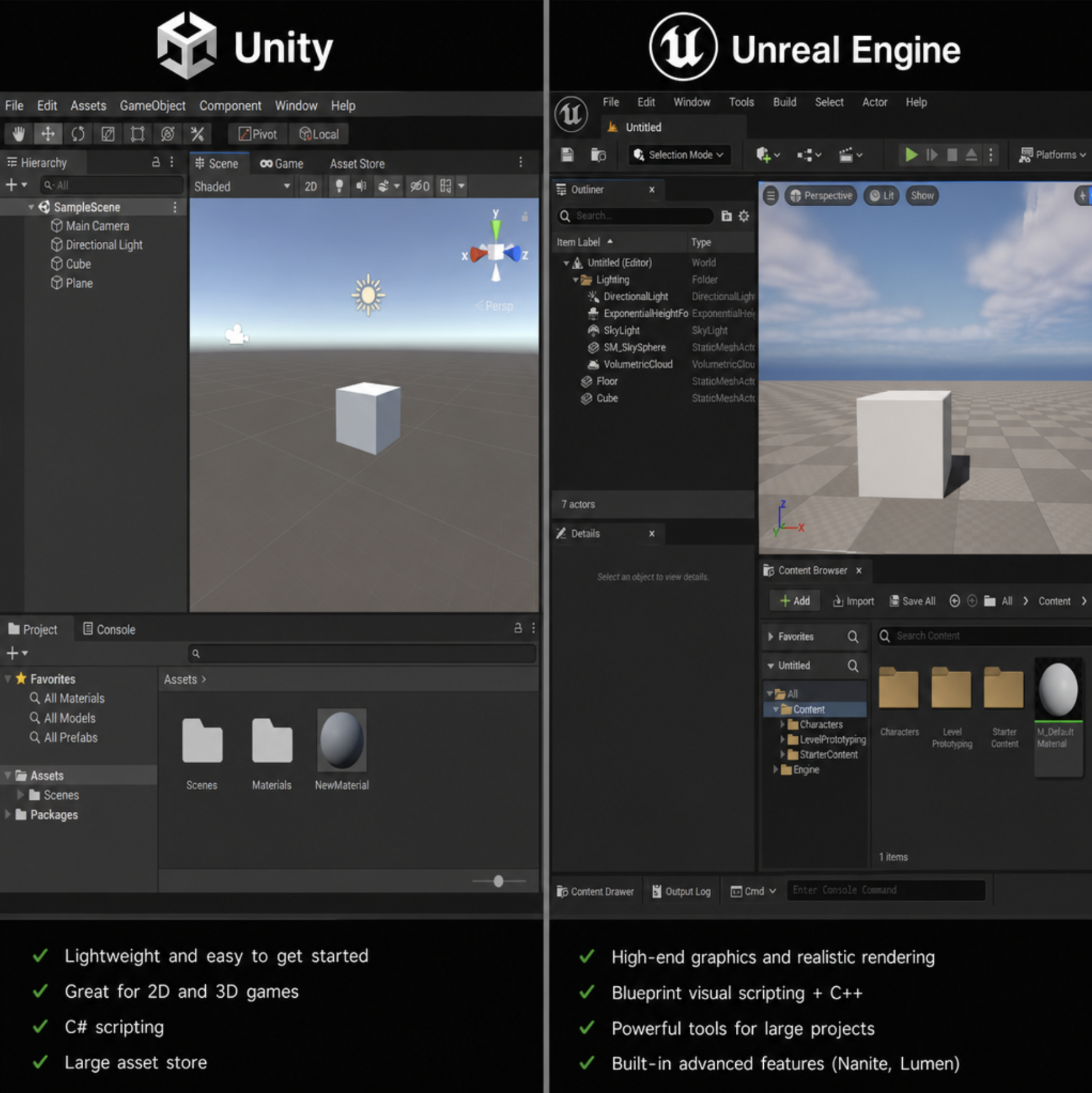Image resolution: width=1092 pixels, height=1093 pixels.
Task: Select the Hand tool in Unity toolbar
Action: pos(18,134)
